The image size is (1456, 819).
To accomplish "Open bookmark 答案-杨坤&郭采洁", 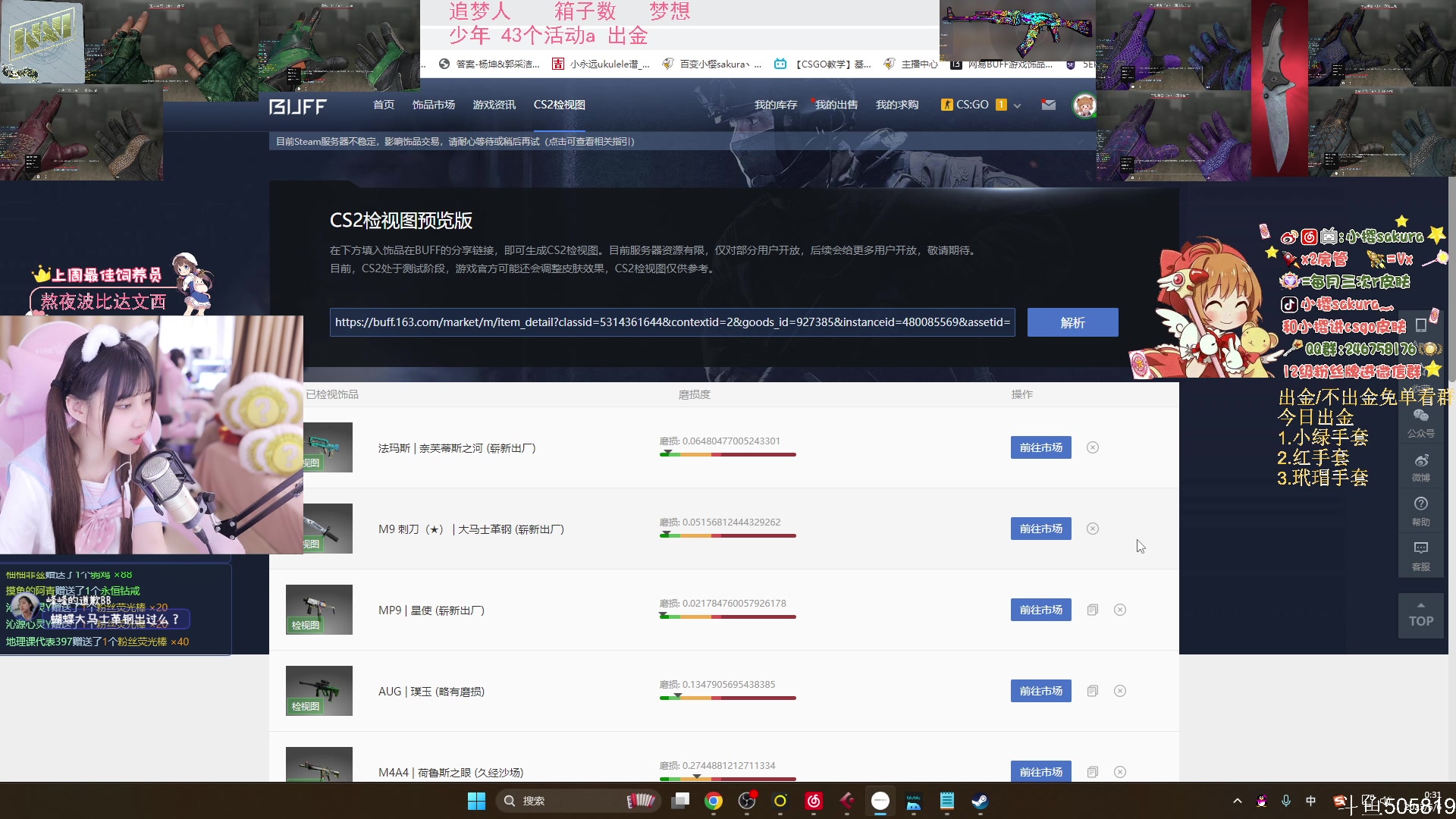I will pos(490,64).
